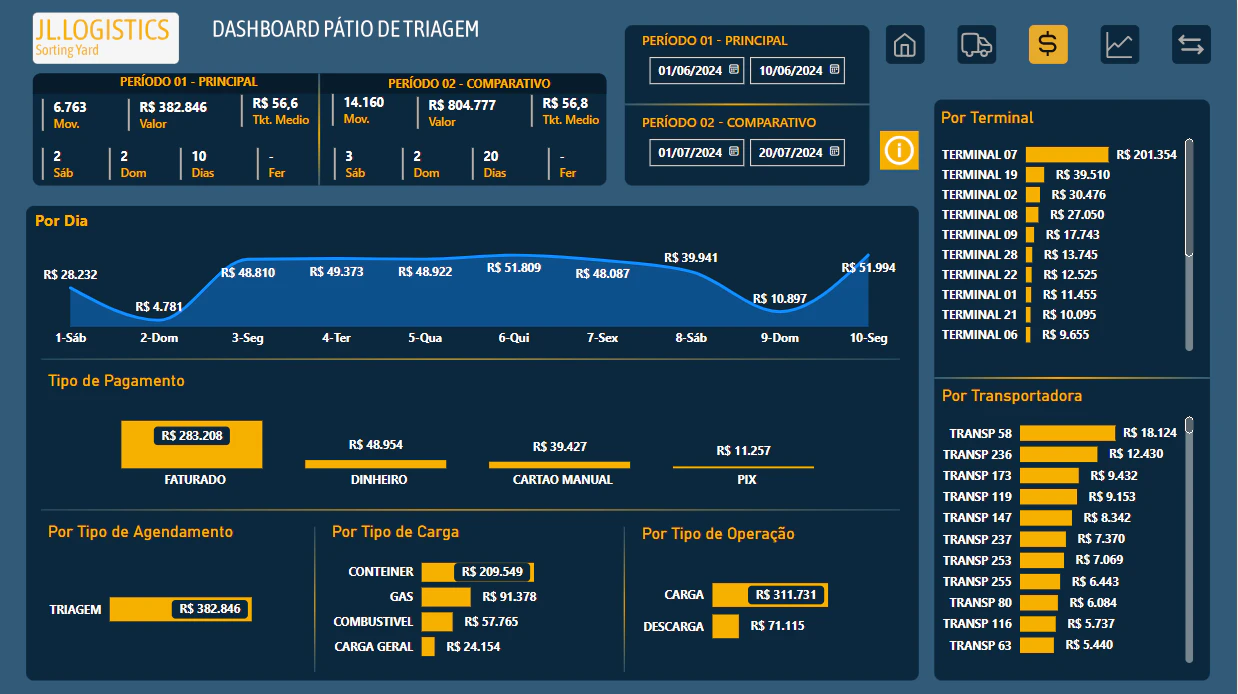
Task: Select the TRIAGEM scheduling bar
Action: (180, 609)
